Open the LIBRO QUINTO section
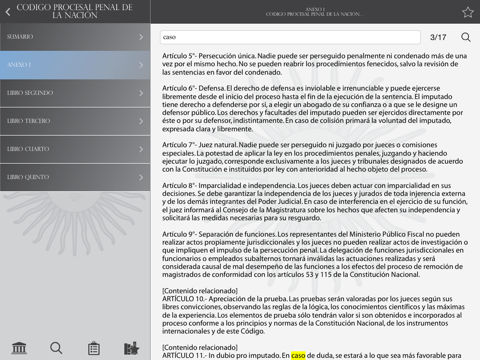Image resolution: width=480 pixels, height=360 pixels. click(x=75, y=177)
